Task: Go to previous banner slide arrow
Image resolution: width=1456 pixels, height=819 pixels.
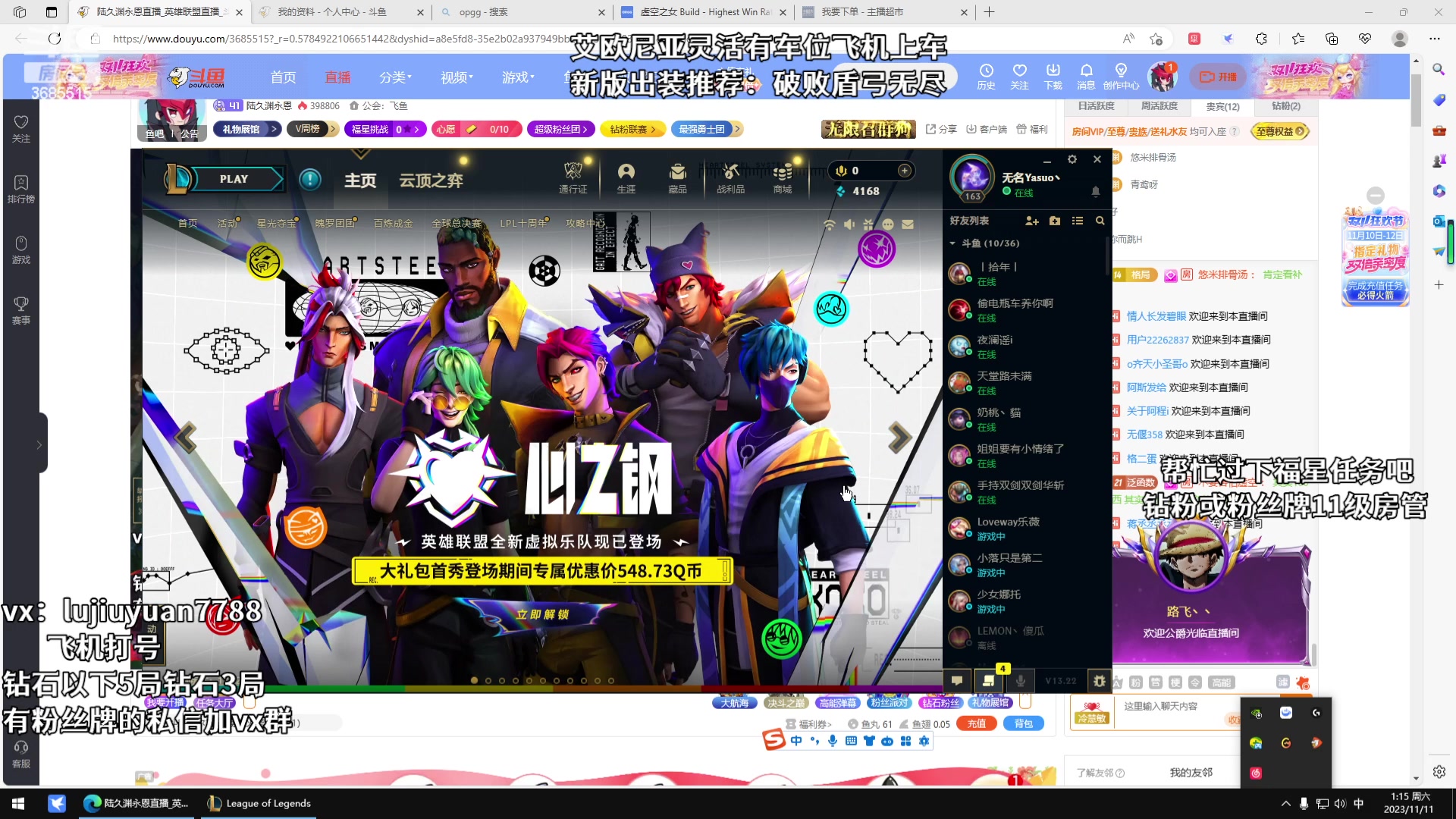Action: [186, 437]
